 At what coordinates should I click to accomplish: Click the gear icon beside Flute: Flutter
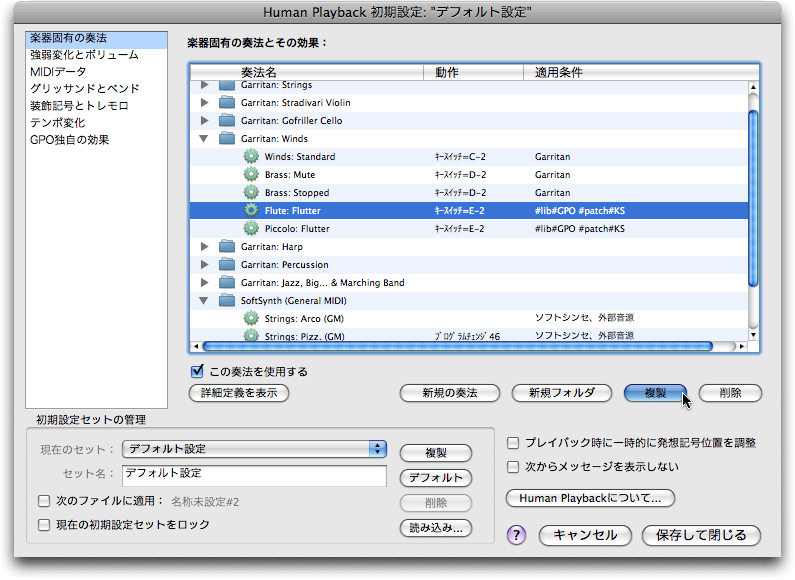pos(251,210)
